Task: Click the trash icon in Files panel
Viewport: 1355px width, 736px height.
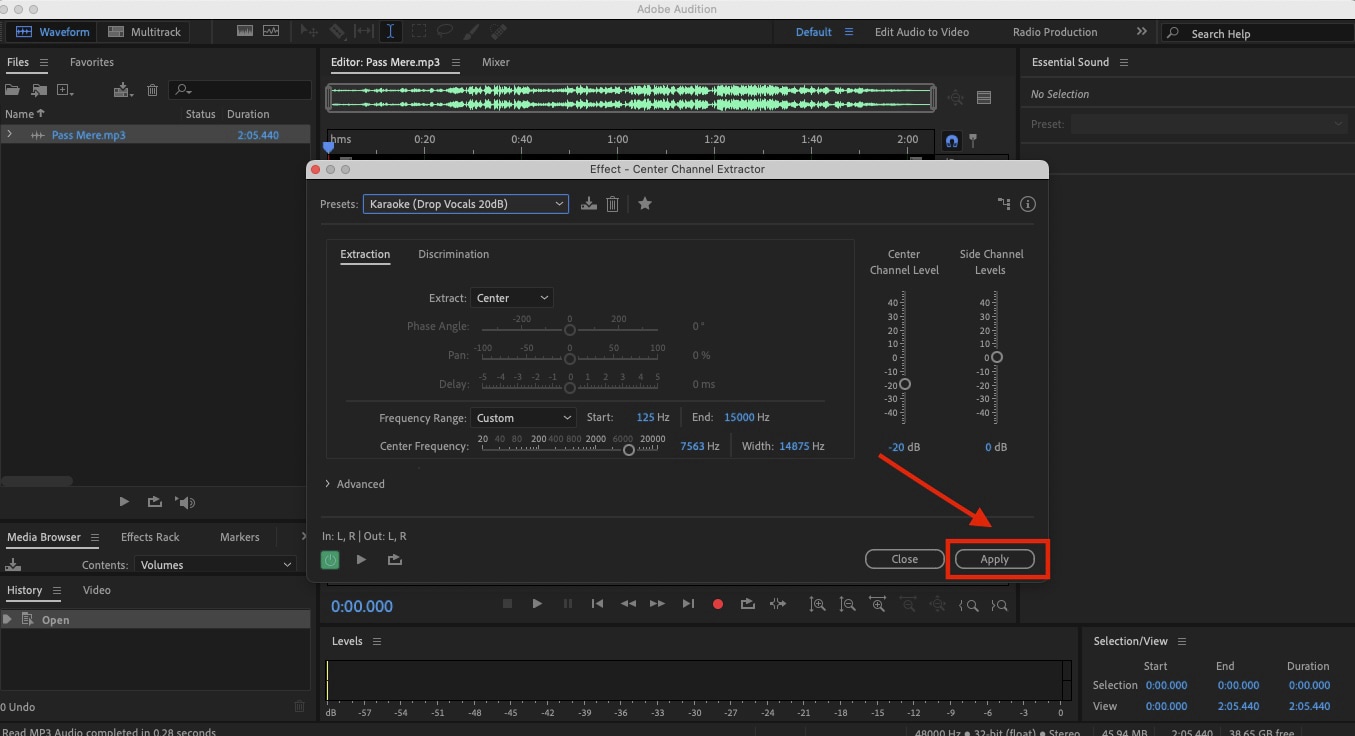Action: (153, 90)
